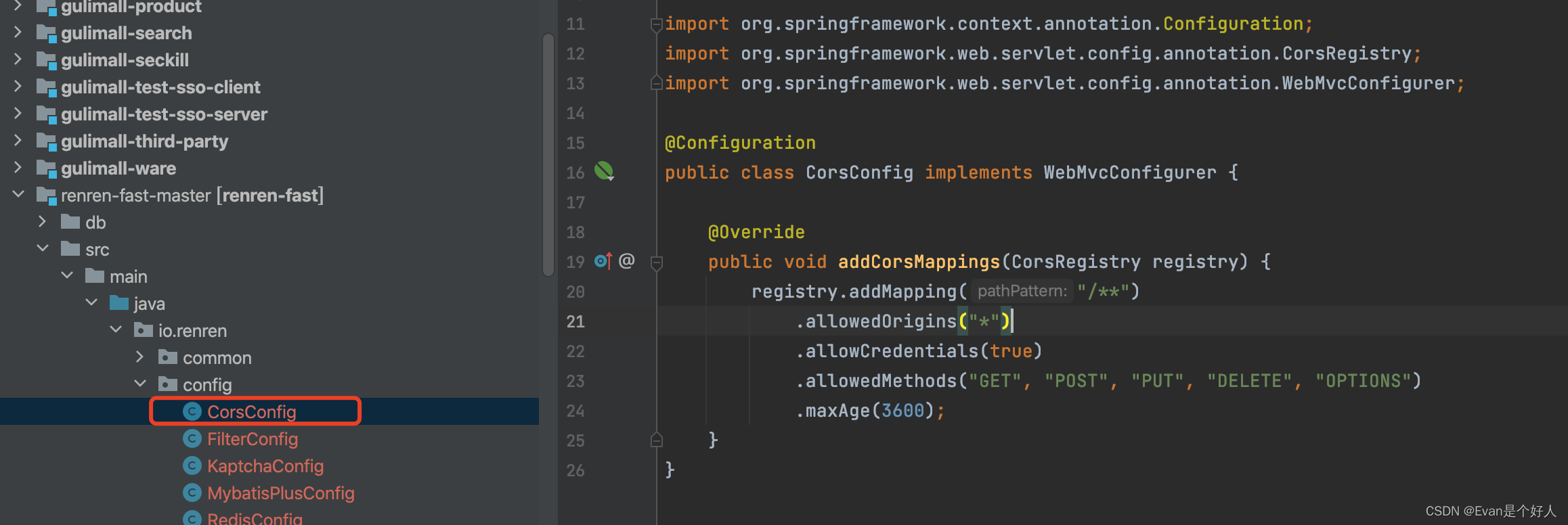Collapse the renren-fast-master module
The height and width of the screenshot is (525, 1568).
18,194
